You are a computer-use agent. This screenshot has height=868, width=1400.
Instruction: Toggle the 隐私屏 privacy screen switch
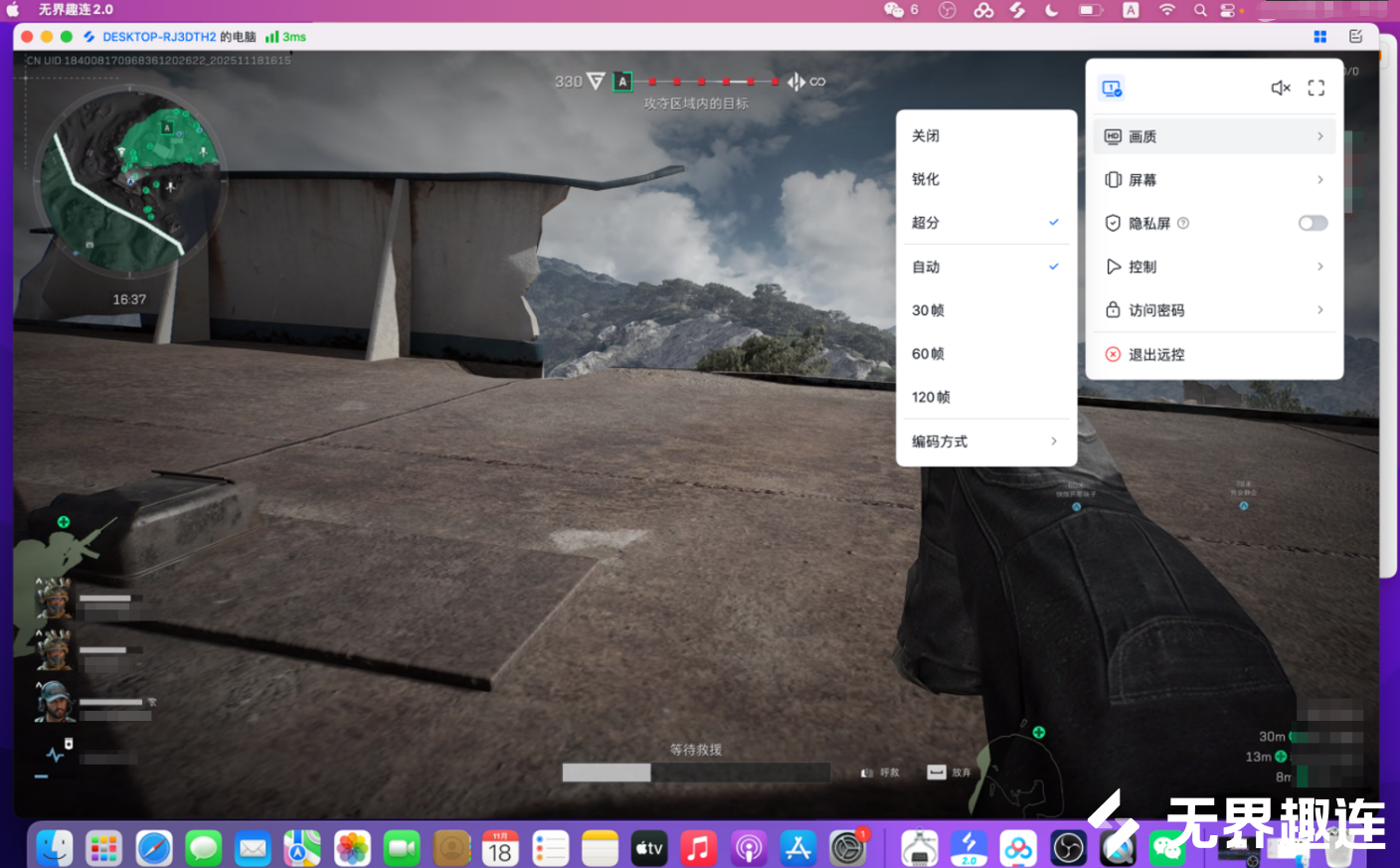click(1312, 223)
